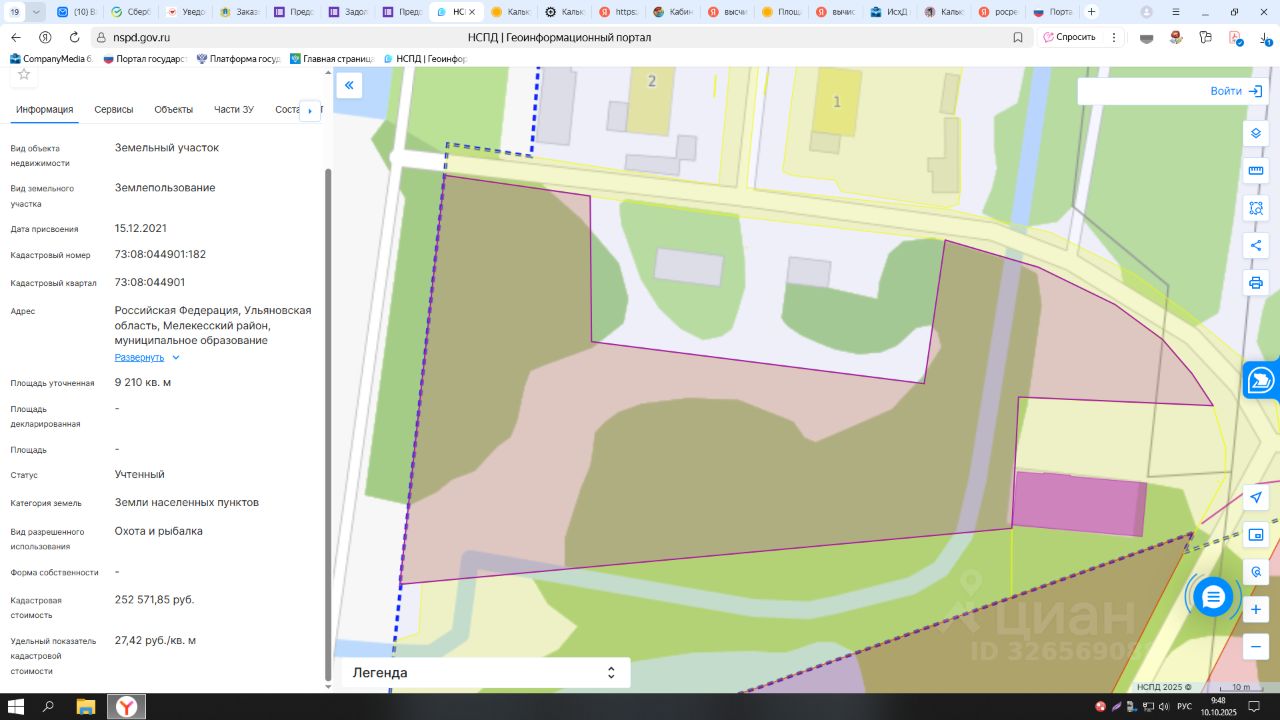Open the НСПД | Геоинфор bookmark
1280x720 pixels.
pos(424,59)
